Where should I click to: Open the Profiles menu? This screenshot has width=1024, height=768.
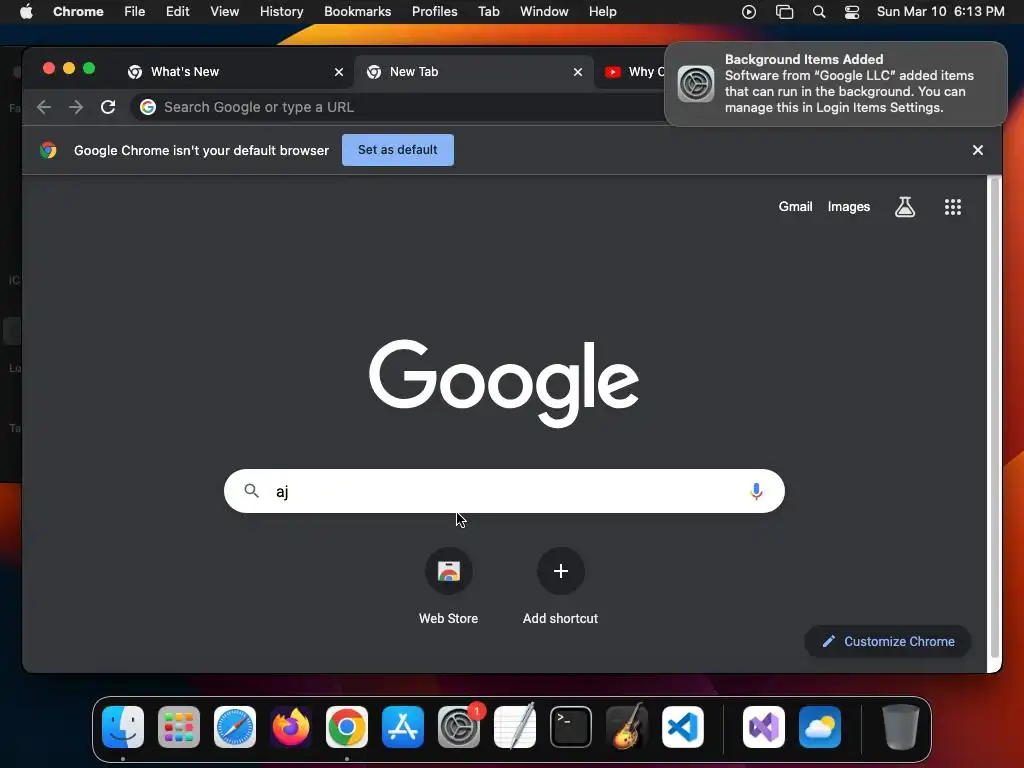(x=435, y=12)
